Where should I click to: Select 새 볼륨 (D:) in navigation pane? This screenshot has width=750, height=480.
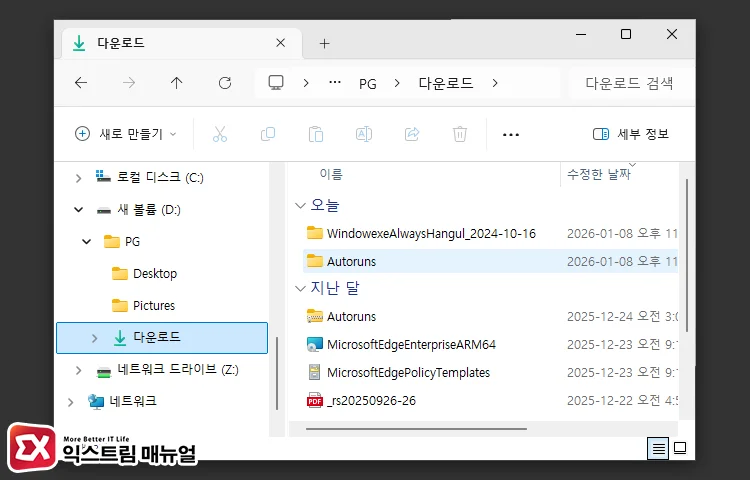pyautogui.click(x=149, y=209)
